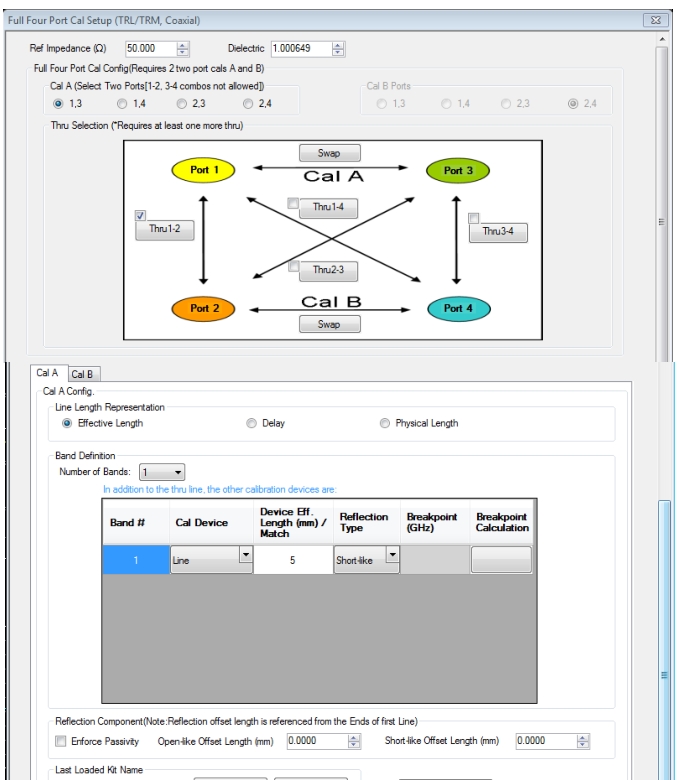The image size is (679, 780).
Task: Click the upper vertical scrollbar thumb
Action: click(662, 204)
